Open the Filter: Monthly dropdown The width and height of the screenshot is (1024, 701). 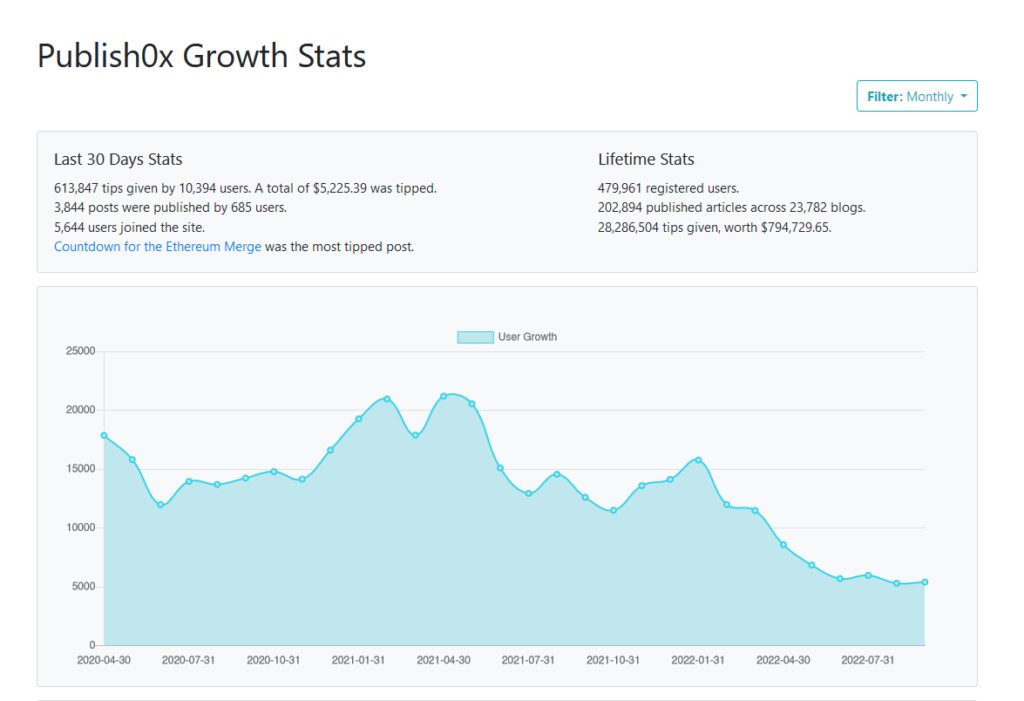pos(916,96)
